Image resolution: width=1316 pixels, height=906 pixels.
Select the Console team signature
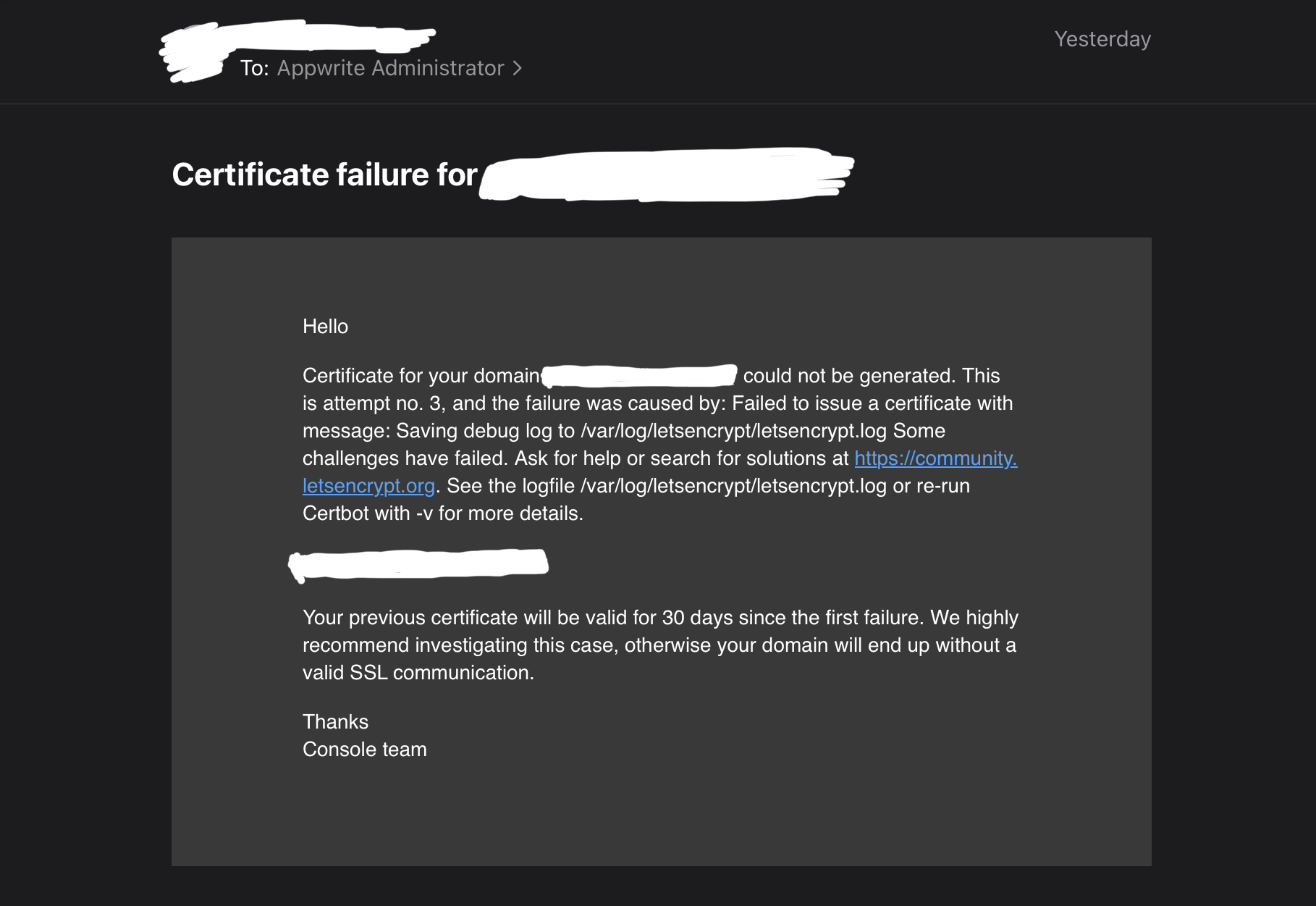click(x=365, y=750)
